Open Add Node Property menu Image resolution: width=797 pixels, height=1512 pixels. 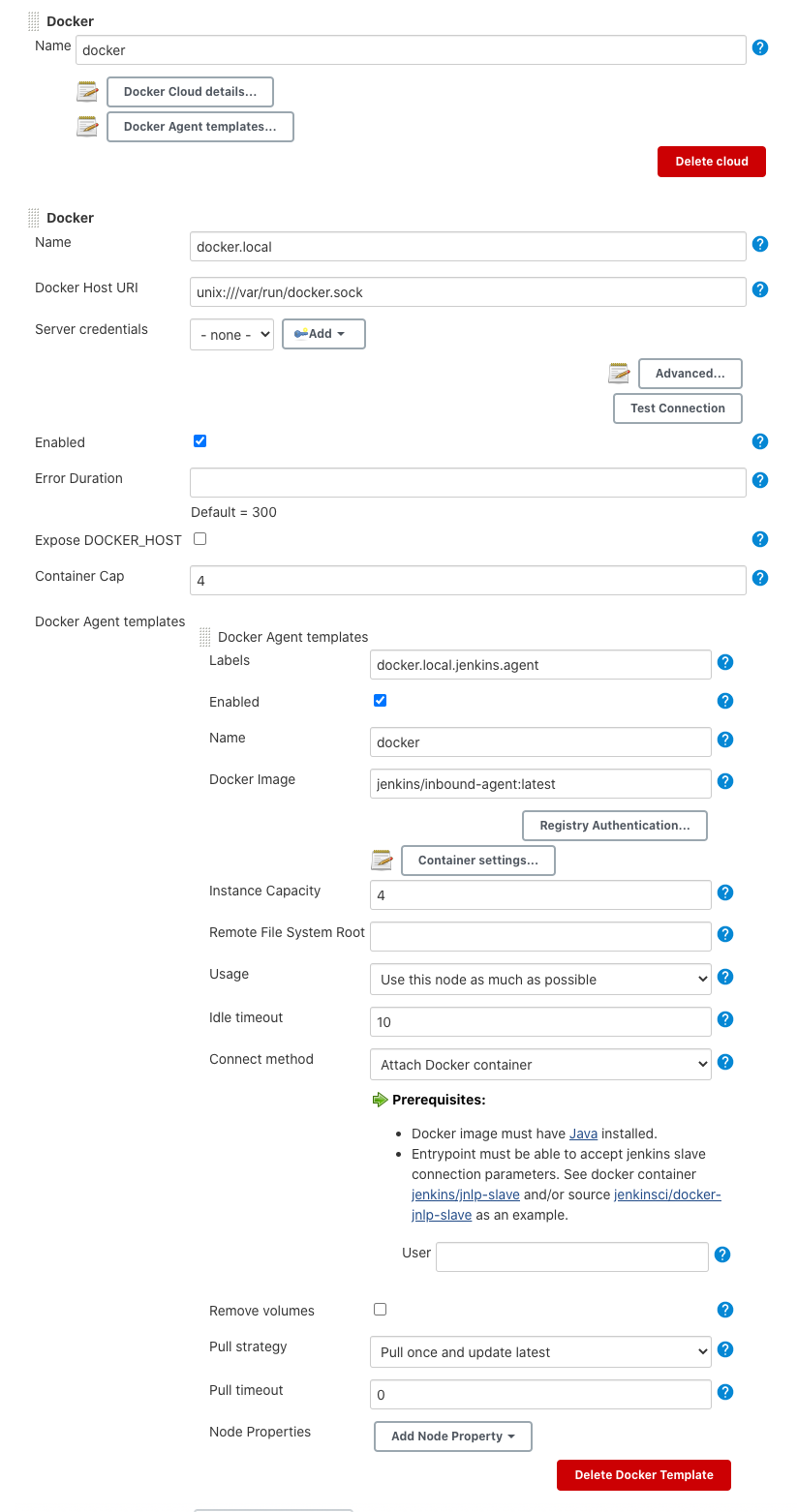pos(452,1436)
